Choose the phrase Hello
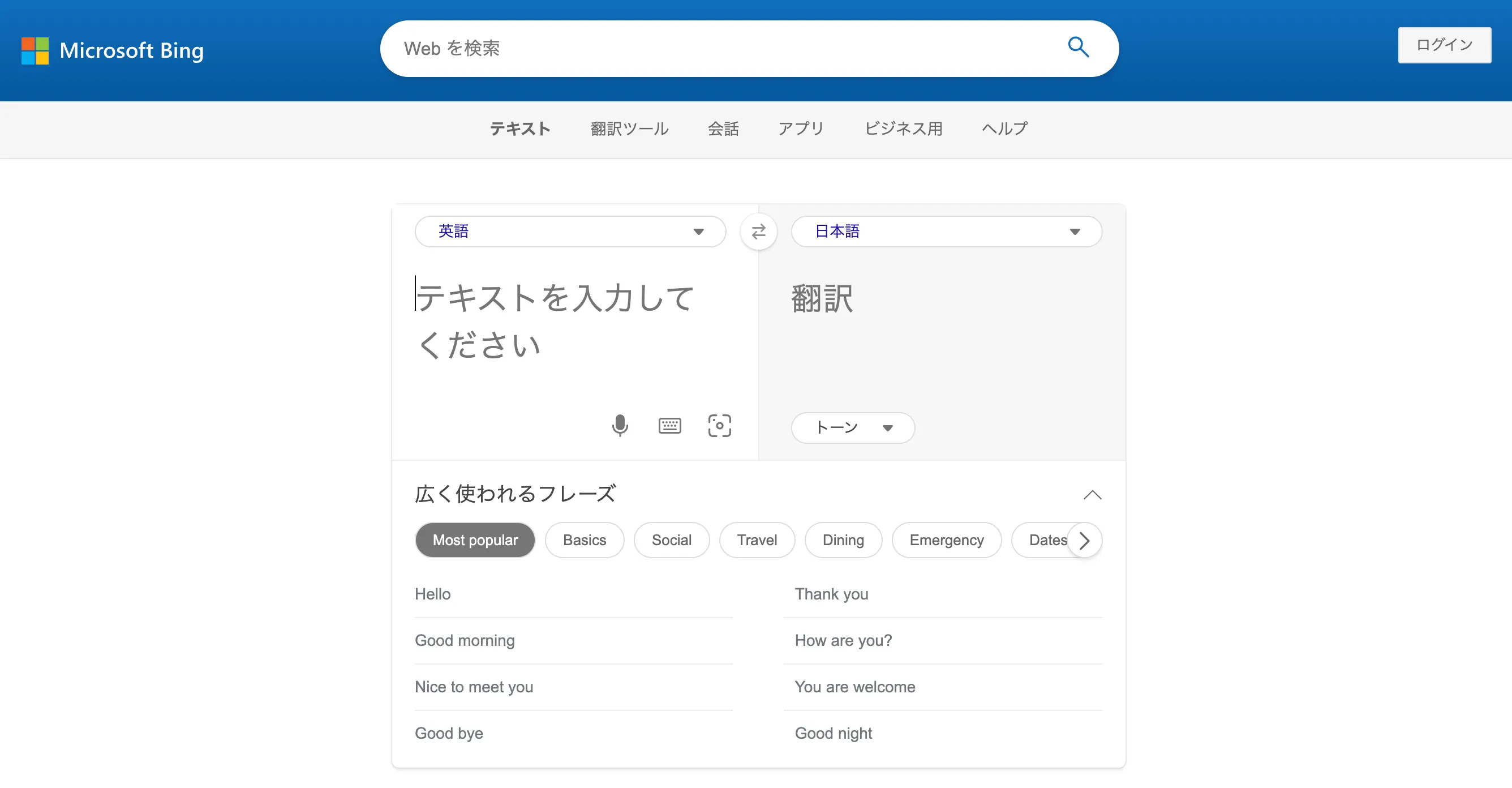The height and width of the screenshot is (788, 1512). pyautogui.click(x=573, y=594)
